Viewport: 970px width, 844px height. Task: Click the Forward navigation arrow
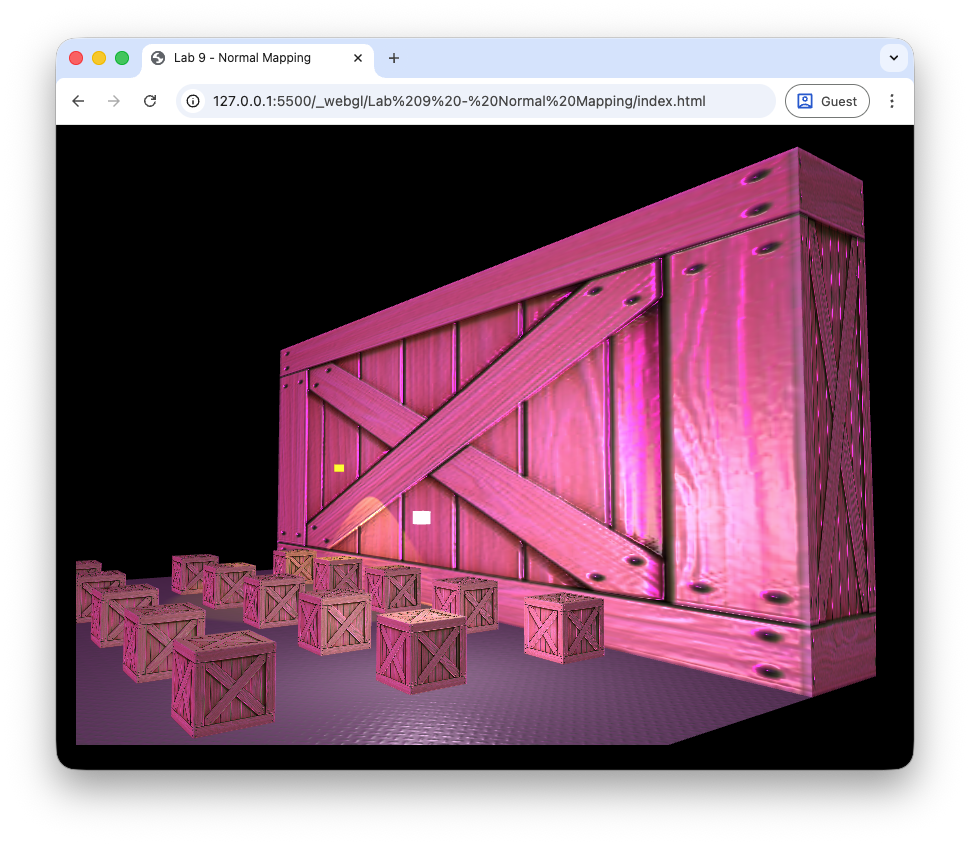pyautogui.click(x=114, y=101)
